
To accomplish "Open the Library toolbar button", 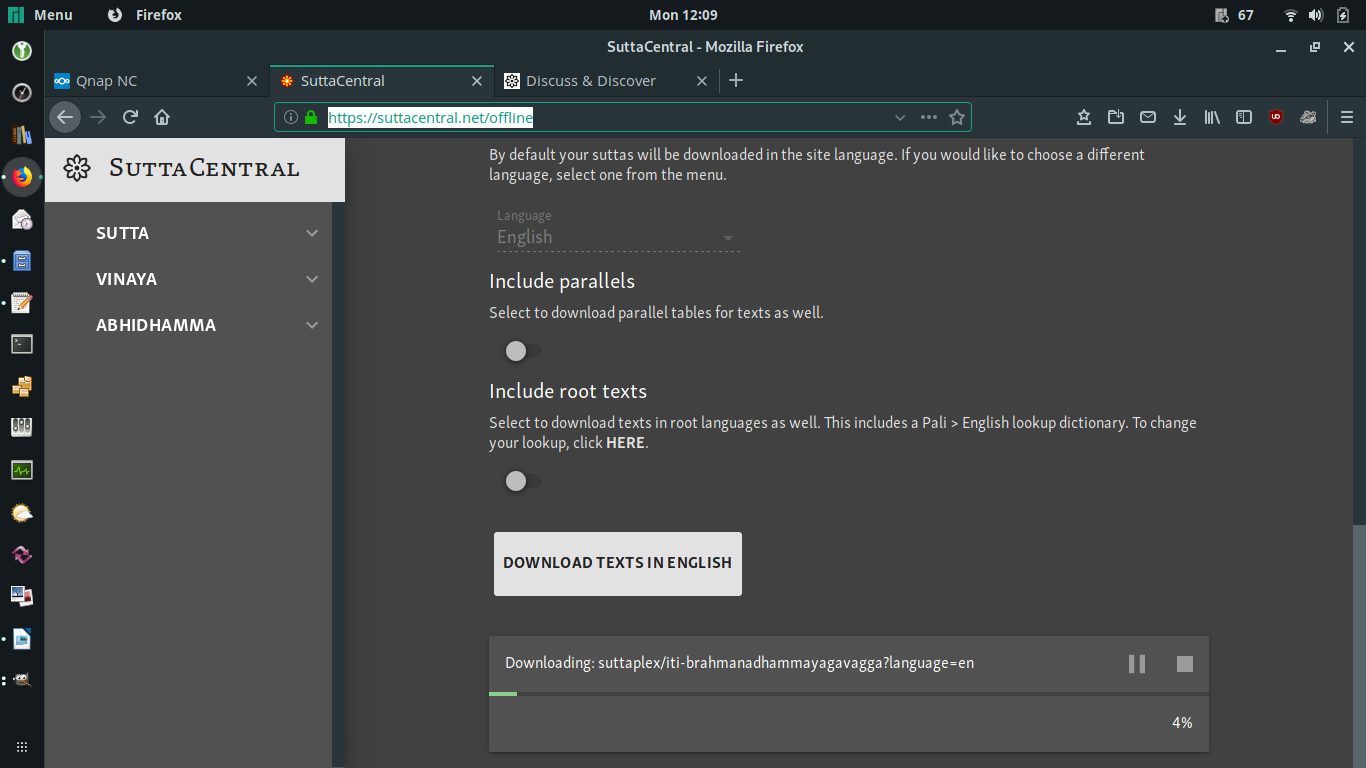I will [x=1212, y=117].
